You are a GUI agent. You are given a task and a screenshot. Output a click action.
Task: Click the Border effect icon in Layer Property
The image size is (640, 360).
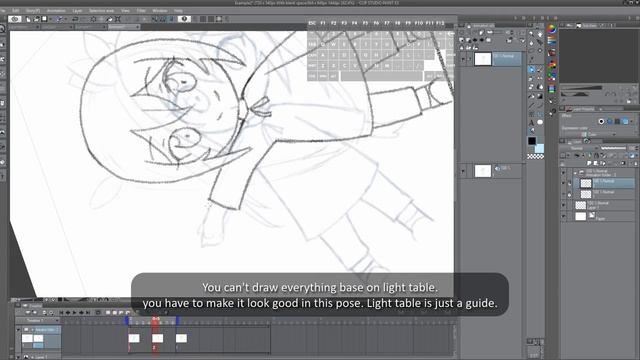coord(601,121)
